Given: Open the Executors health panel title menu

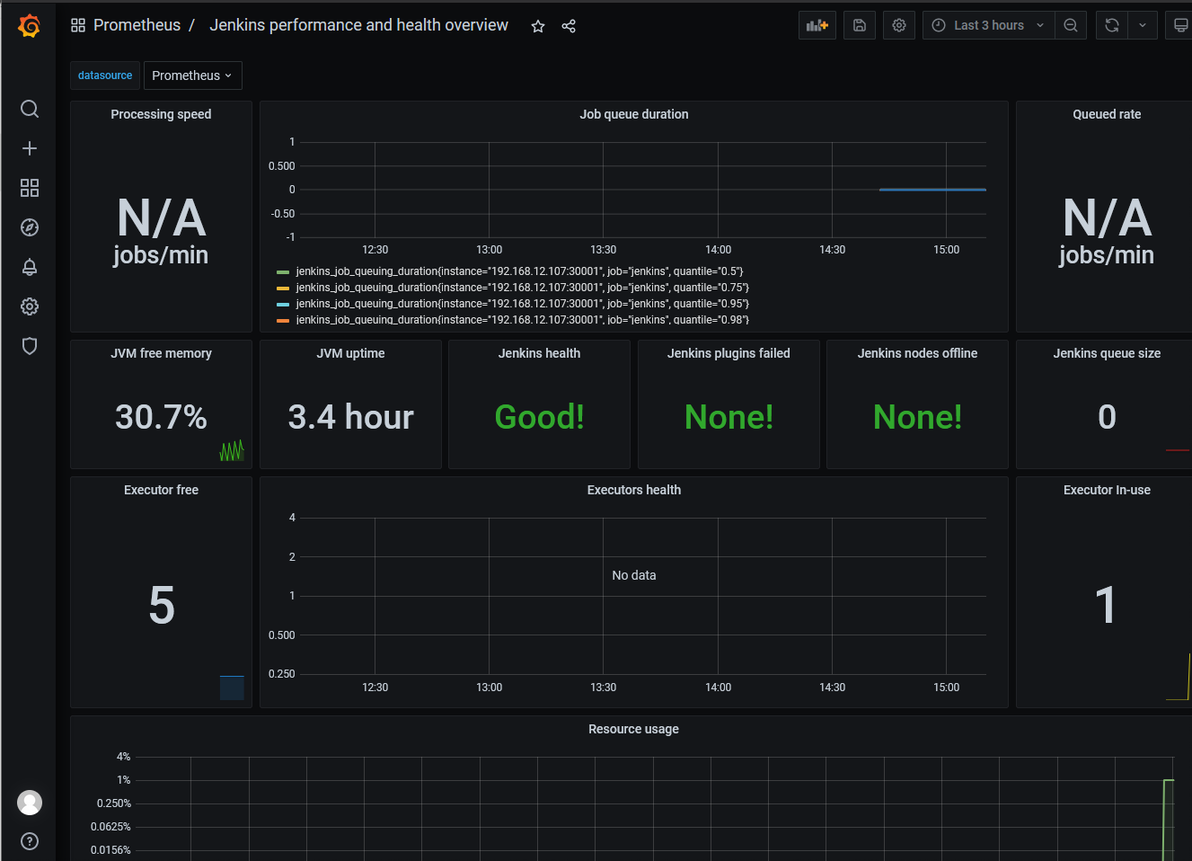Looking at the screenshot, I should (x=633, y=490).
